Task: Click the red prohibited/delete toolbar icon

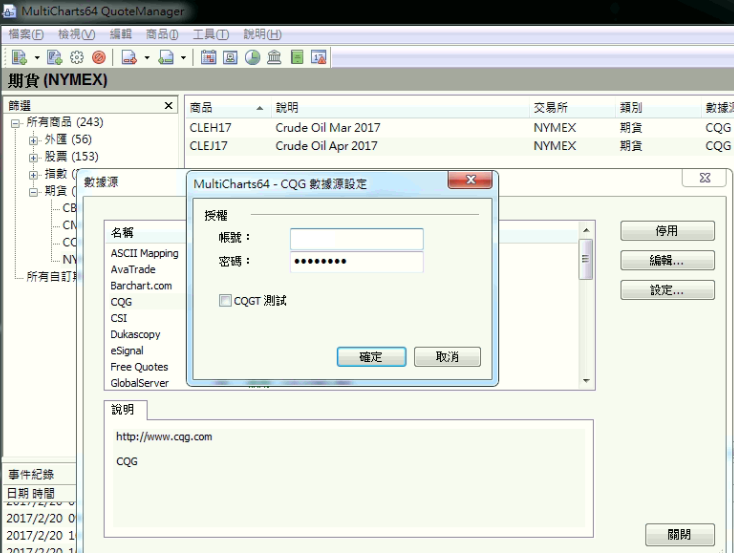Action: tap(99, 58)
